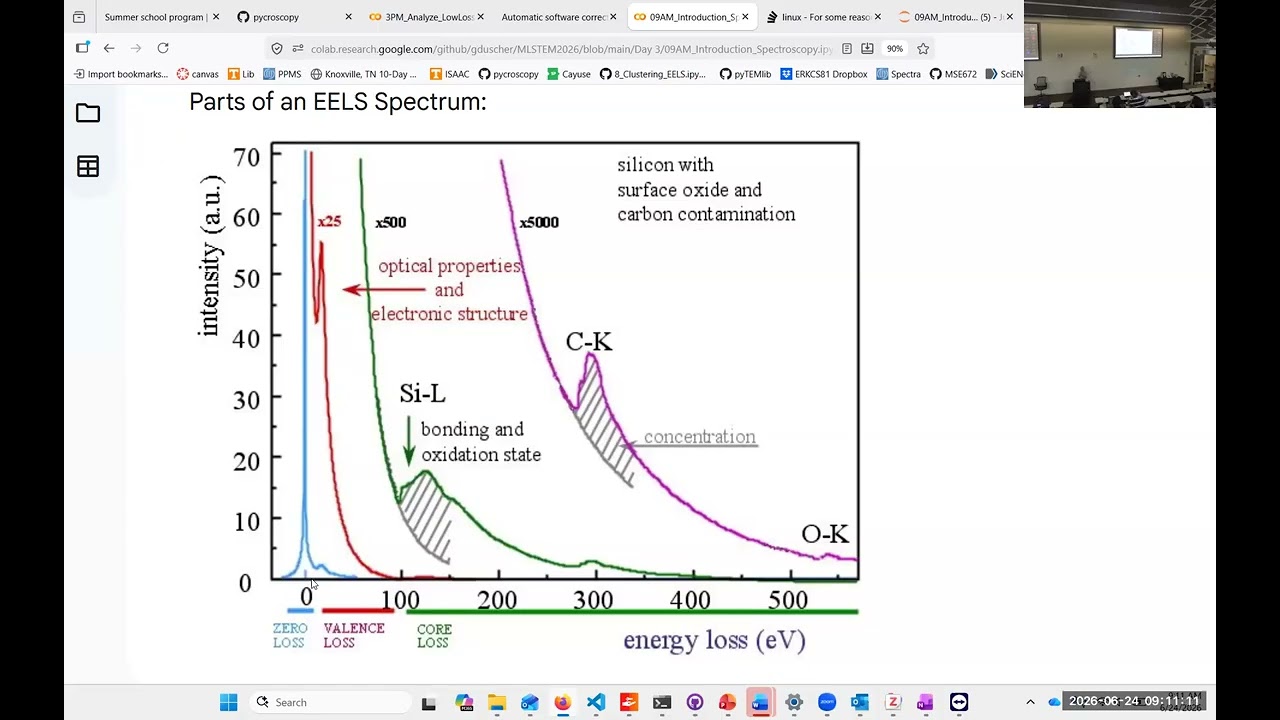Go back with the browser back arrow
This screenshot has height=720, width=1280.
click(x=109, y=48)
